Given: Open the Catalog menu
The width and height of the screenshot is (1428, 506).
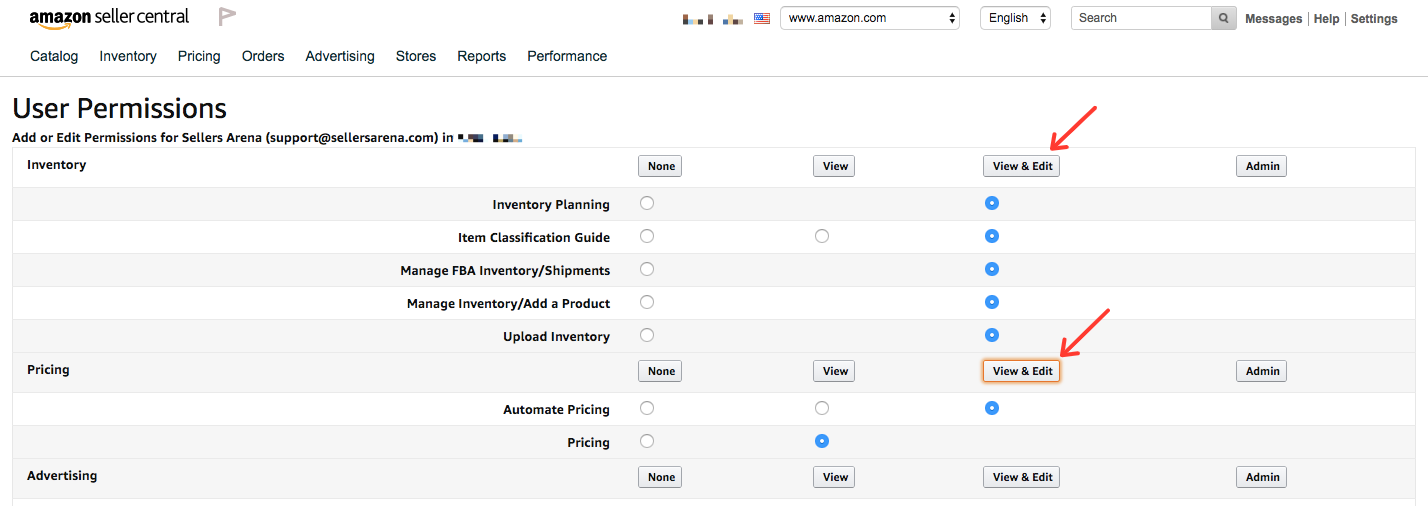Looking at the screenshot, I should tap(54, 56).
